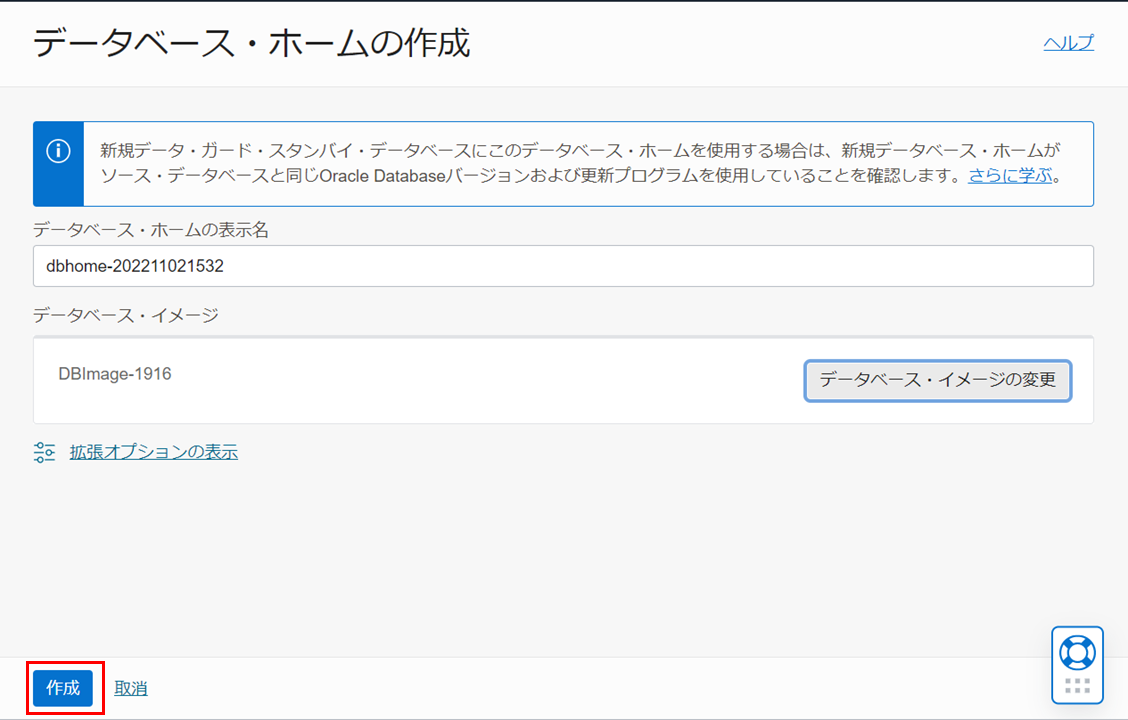Click the データベース・イメージ label
Viewport: 1128px width, 720px height.
click(x=125, y=315)
